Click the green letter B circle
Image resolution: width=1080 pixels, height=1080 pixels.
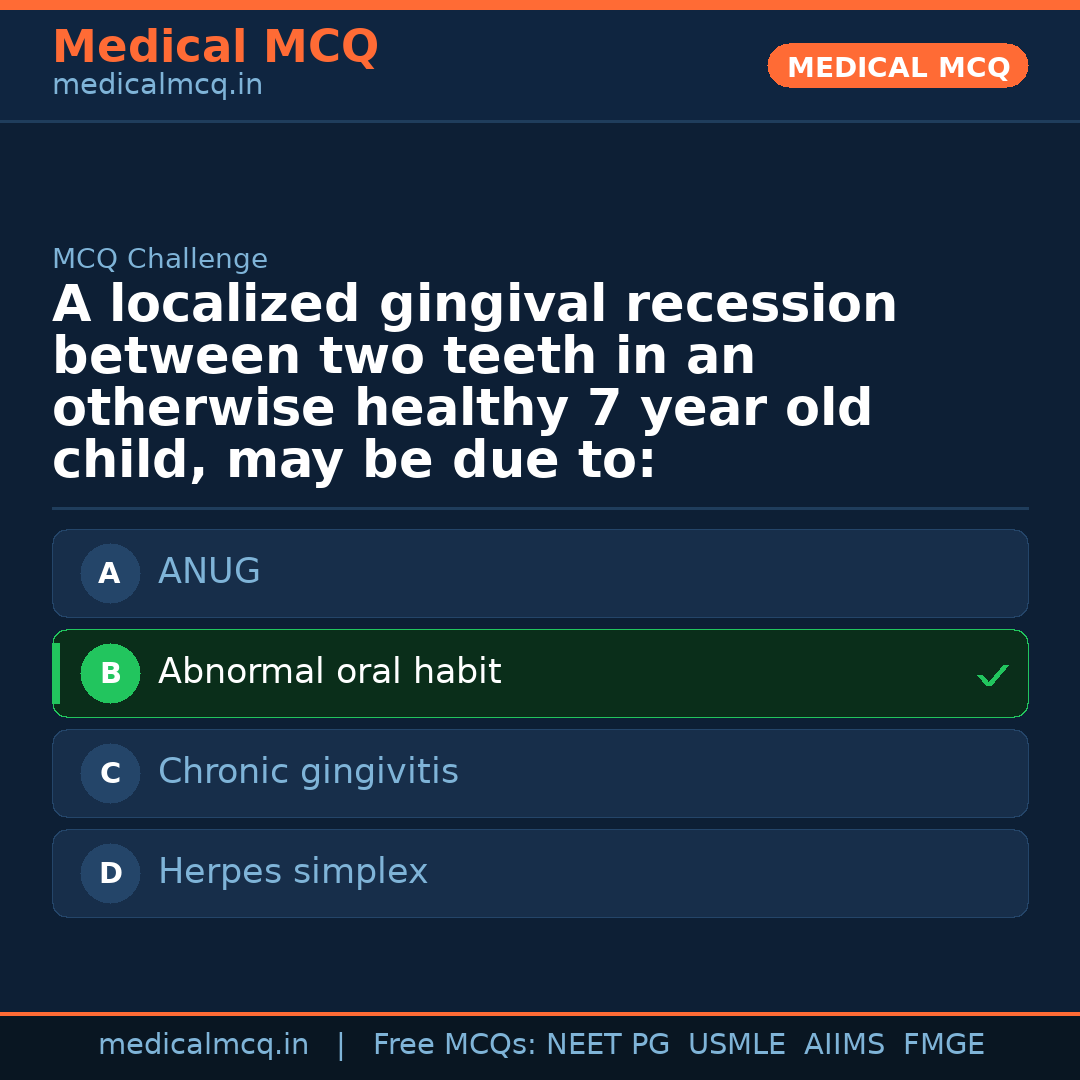[x=110, y=674]
